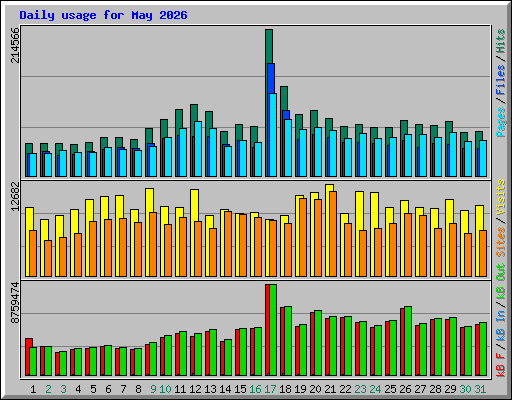Click the dark green hits bar for day 12
The width and height of the screenshot is (512, 400).
[x=194, y=113]
